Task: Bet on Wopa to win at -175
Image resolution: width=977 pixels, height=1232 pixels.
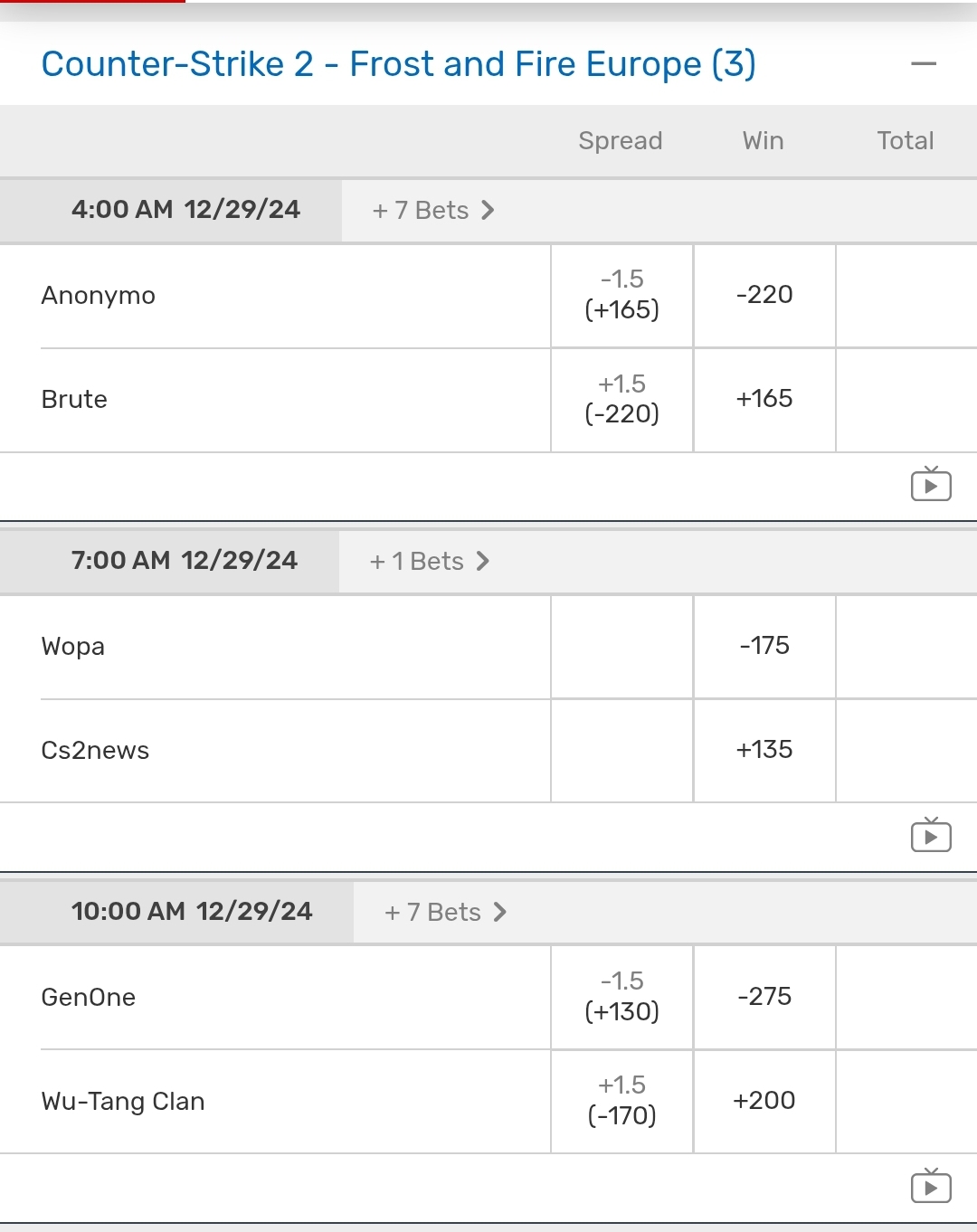Action: pyautogui.click(x=764, y=646)
